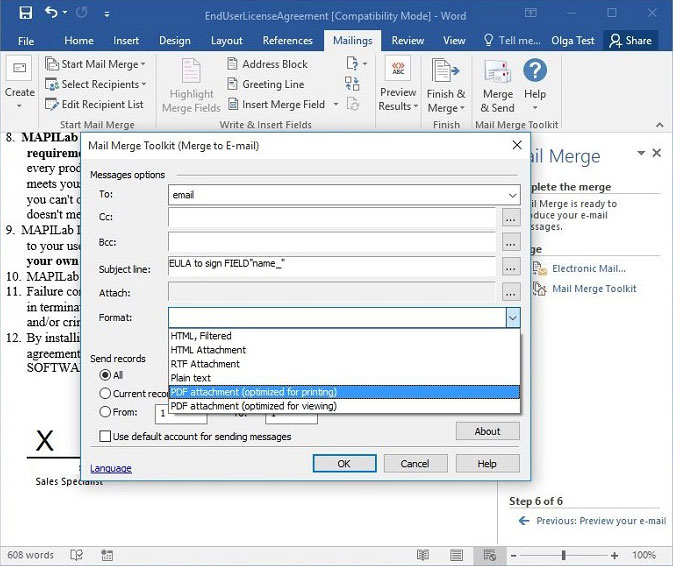This screenshot has width=673, height=566.
Task: Click into the Bcc input field
Action: (332, 242)
